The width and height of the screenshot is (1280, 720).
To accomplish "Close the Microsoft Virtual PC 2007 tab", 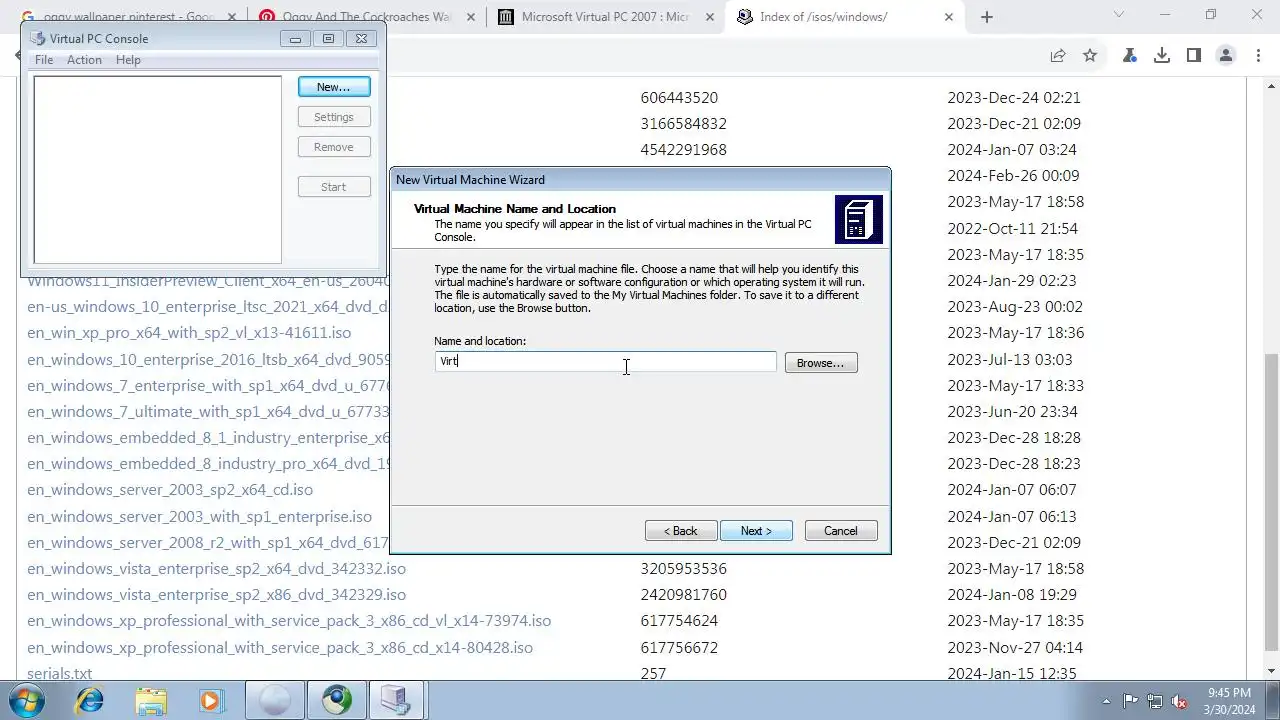I will (709, 17).
